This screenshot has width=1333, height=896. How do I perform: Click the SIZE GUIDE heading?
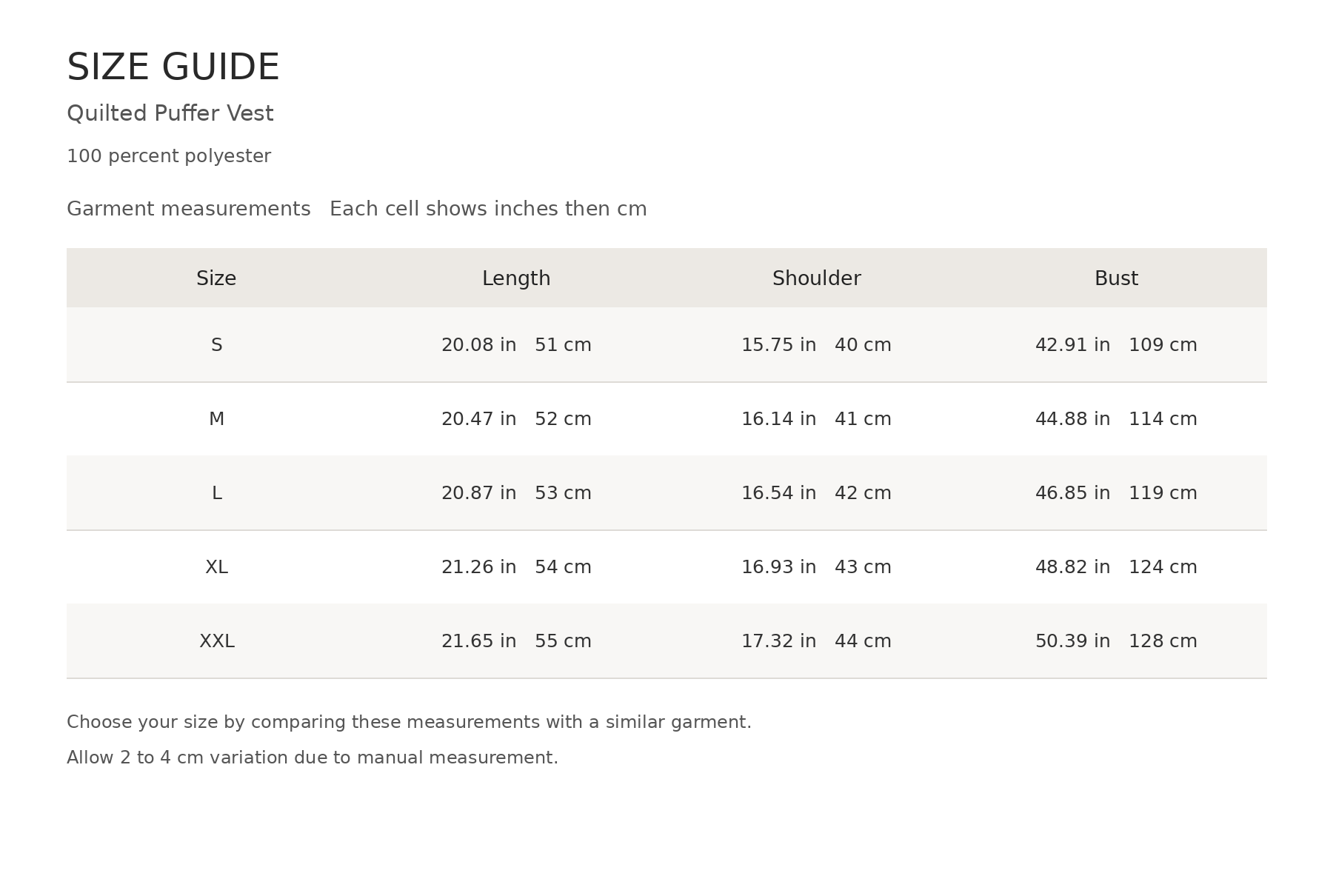[x=173, y=67]
